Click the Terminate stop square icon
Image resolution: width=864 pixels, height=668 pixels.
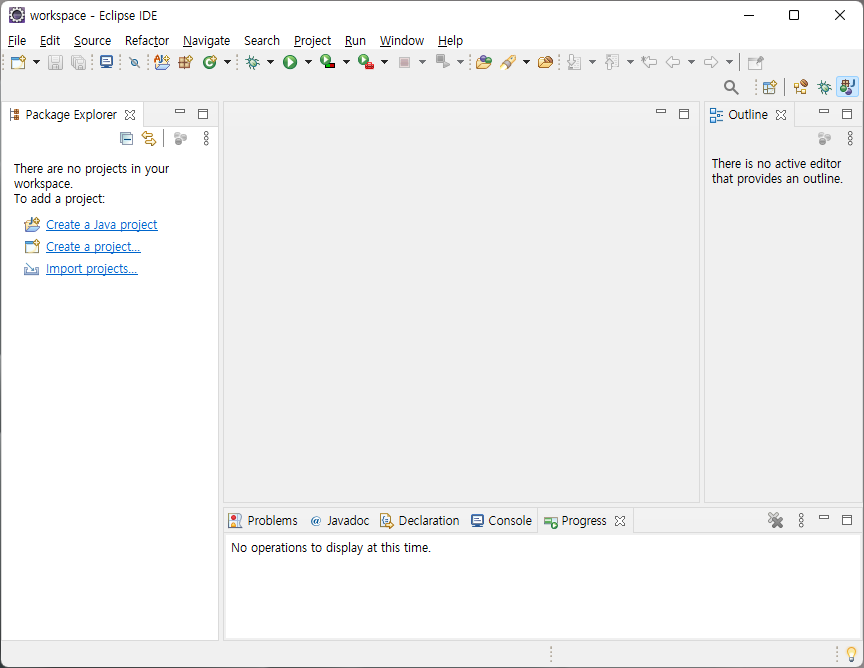(x=404, y=62)
